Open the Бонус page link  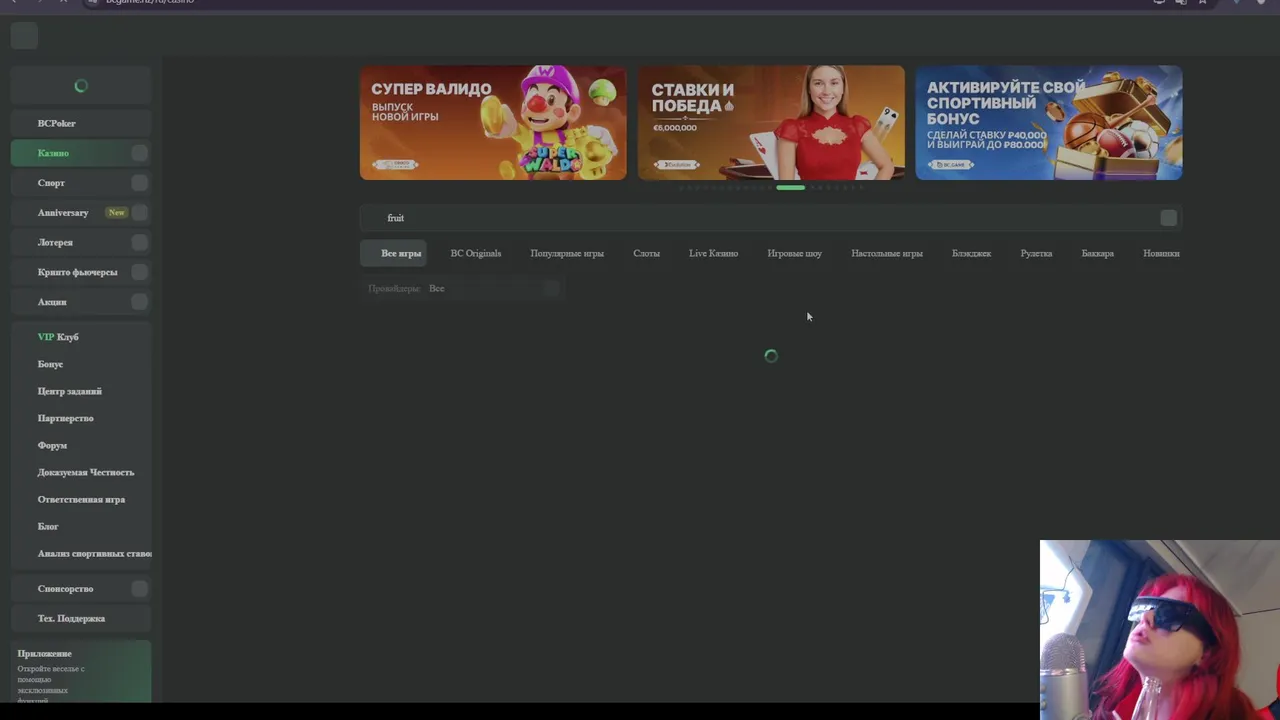50,364
